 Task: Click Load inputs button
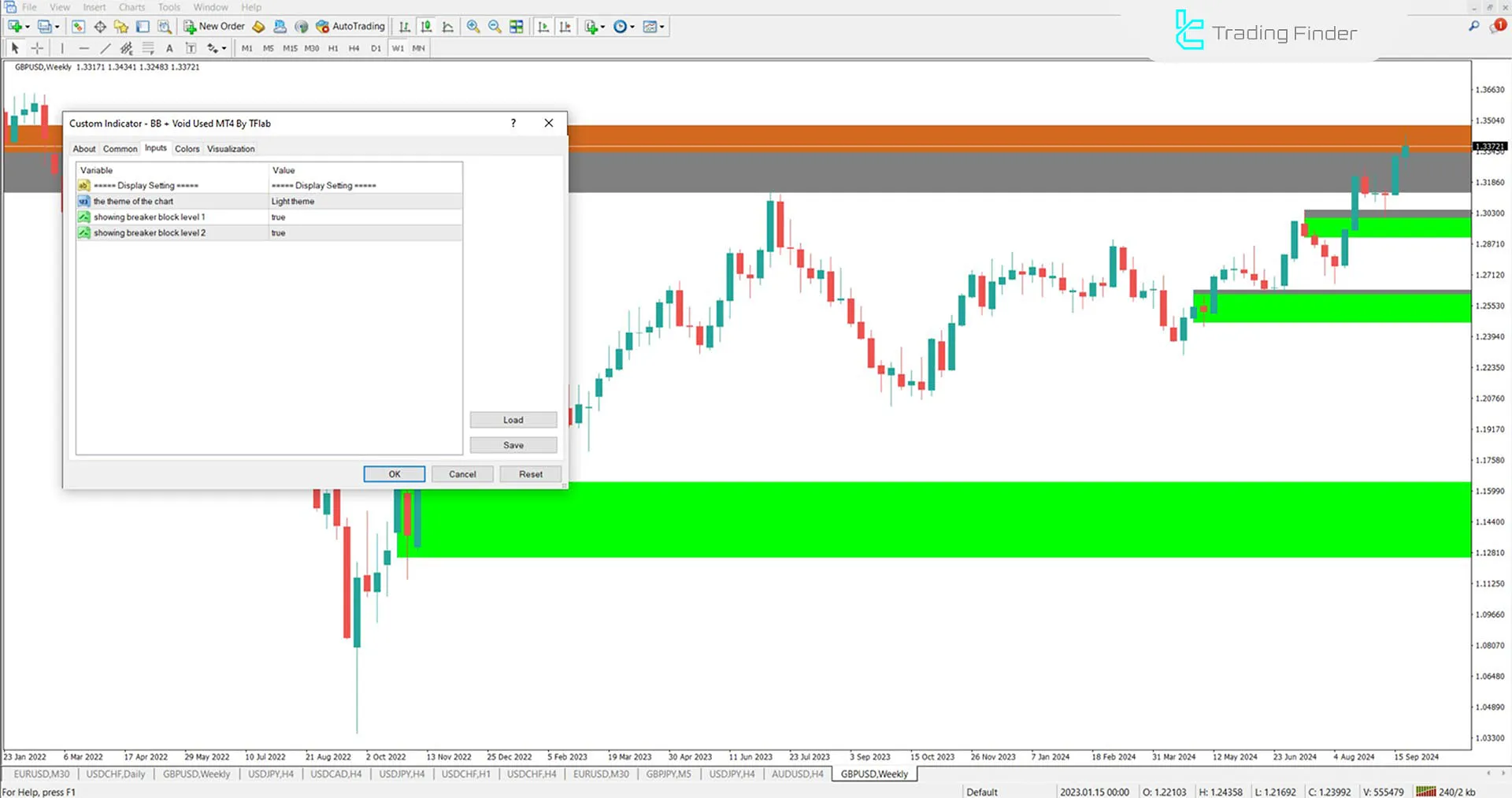coord(513,420)
